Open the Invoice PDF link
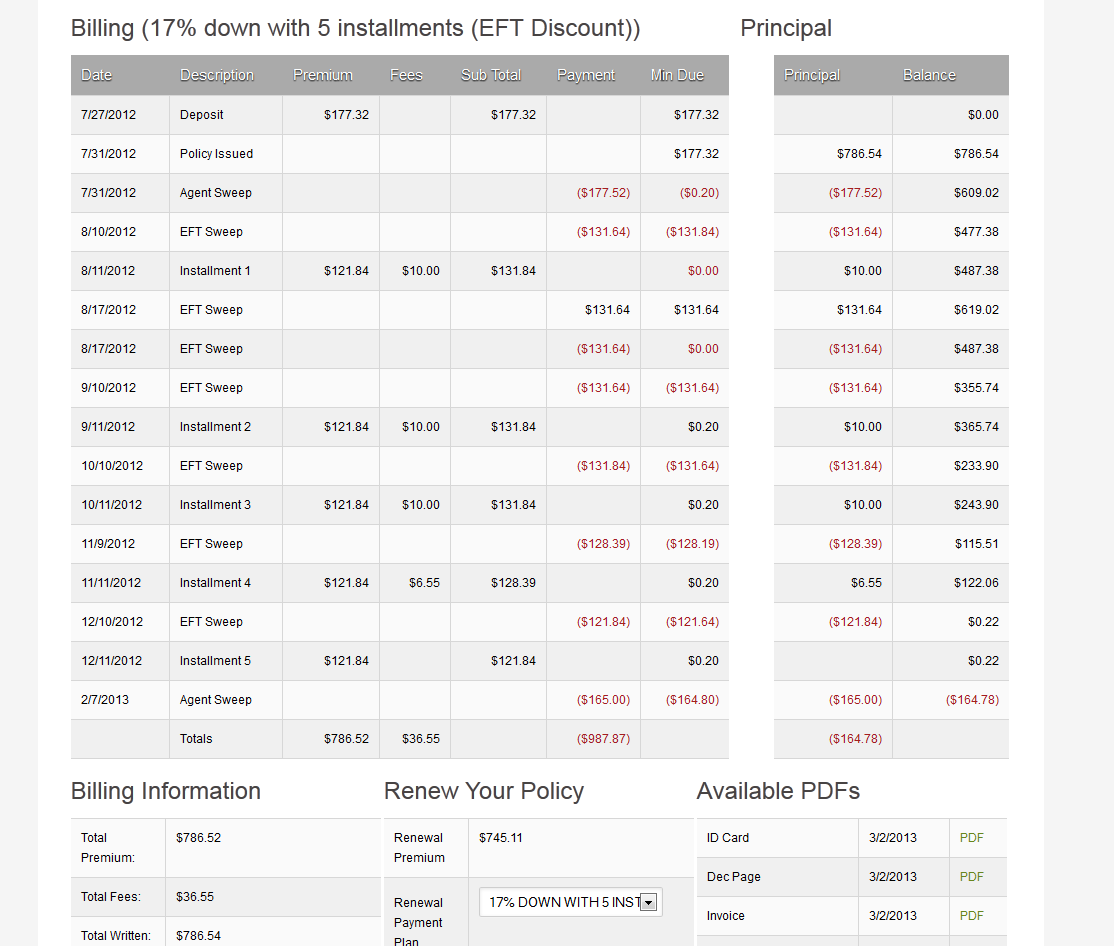The height and width of the screenshot is (946, 1114). pos(971,916)
